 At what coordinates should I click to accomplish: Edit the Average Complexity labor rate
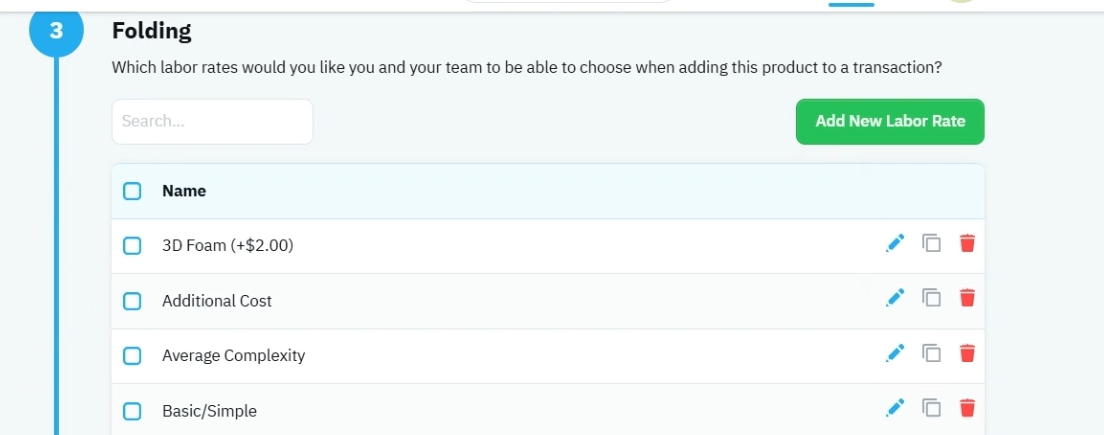(895, 353)
